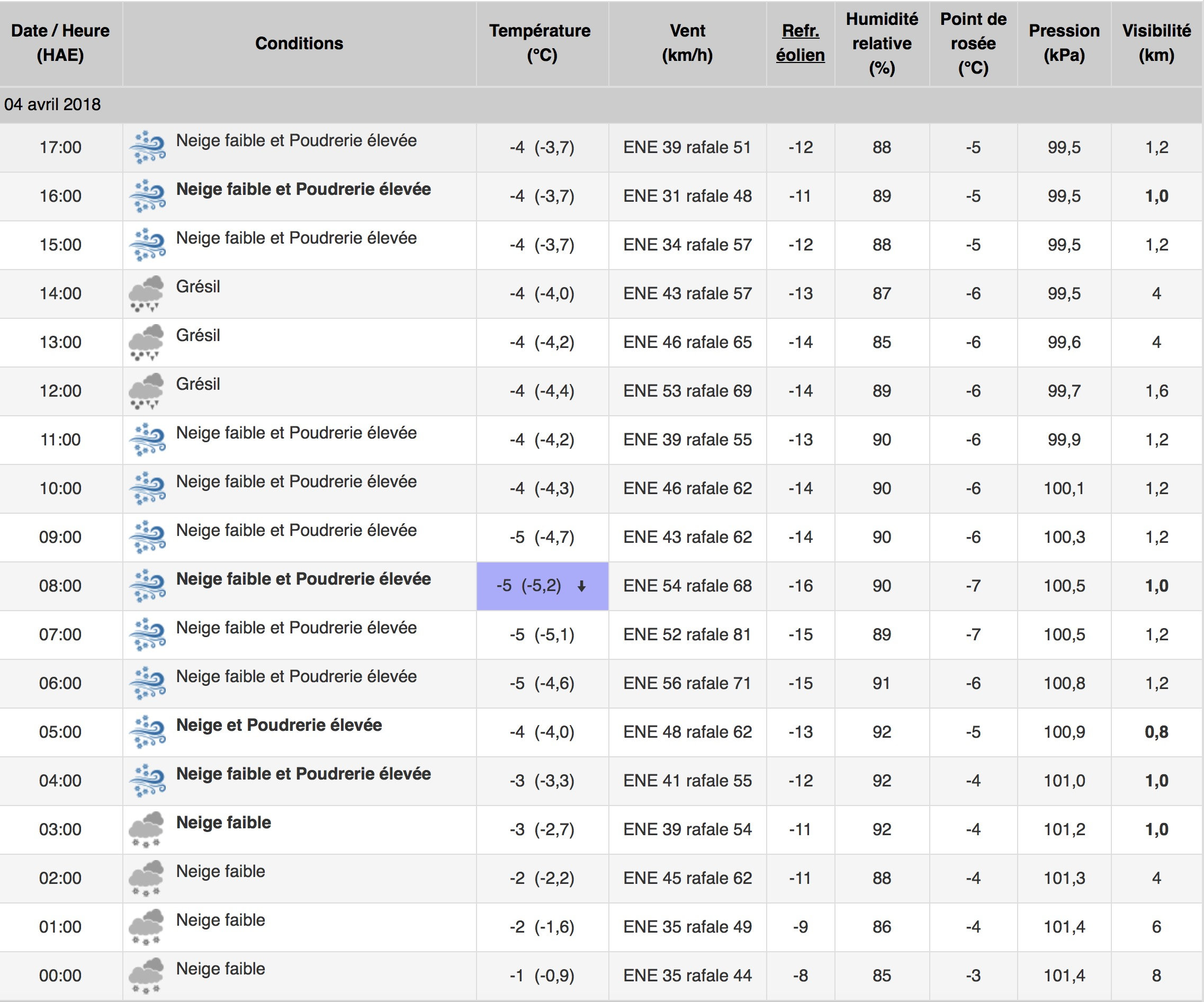1204x1002 pixels.
Task: Select the highlighted -5 (-5,2) temperature cell
Action: point(542,586)
